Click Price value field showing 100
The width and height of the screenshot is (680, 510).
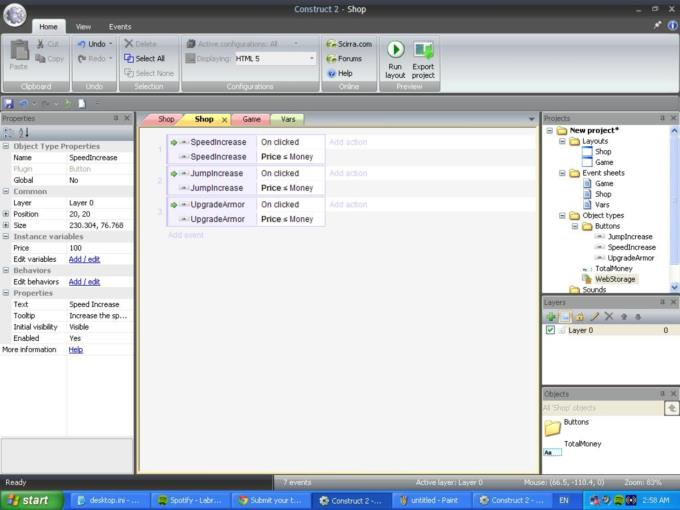click(x=100, y=248)
